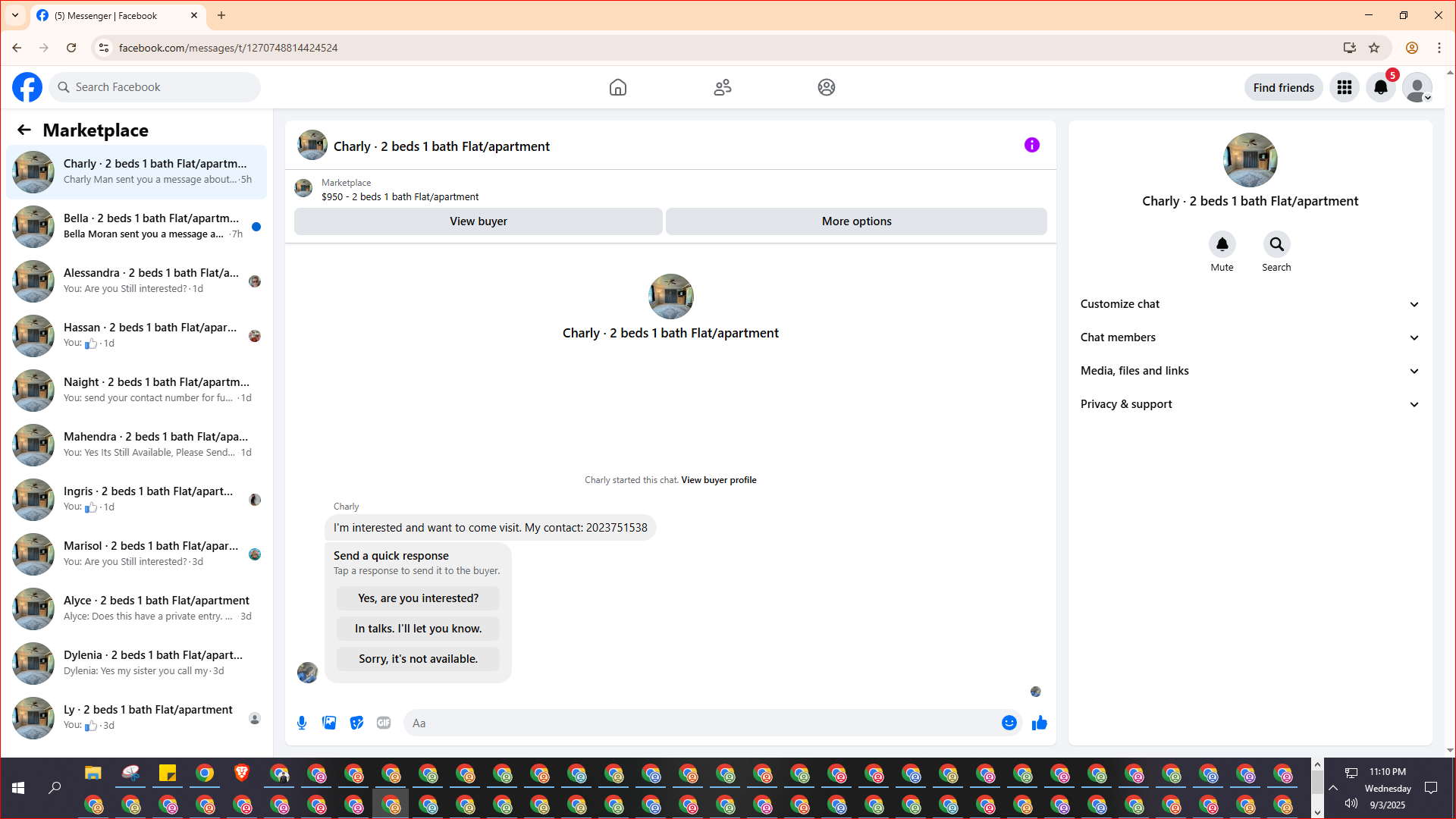Open the new tab plus button

point(221,15)
